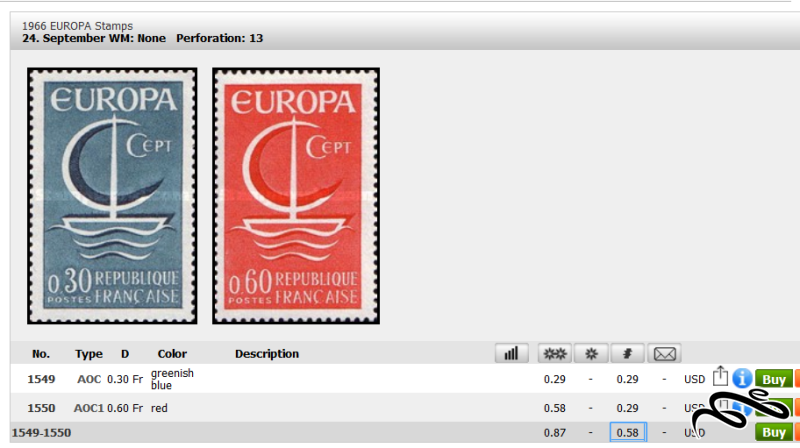Click the single-star unused condition icon
The image size is (800, 448).
pyautogui.click(x=591, y=354)
